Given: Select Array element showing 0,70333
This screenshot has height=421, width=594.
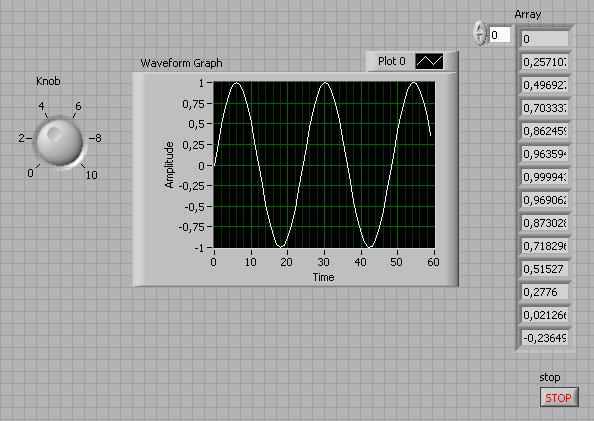Looking at the screenshot, I should click(545, 108).
